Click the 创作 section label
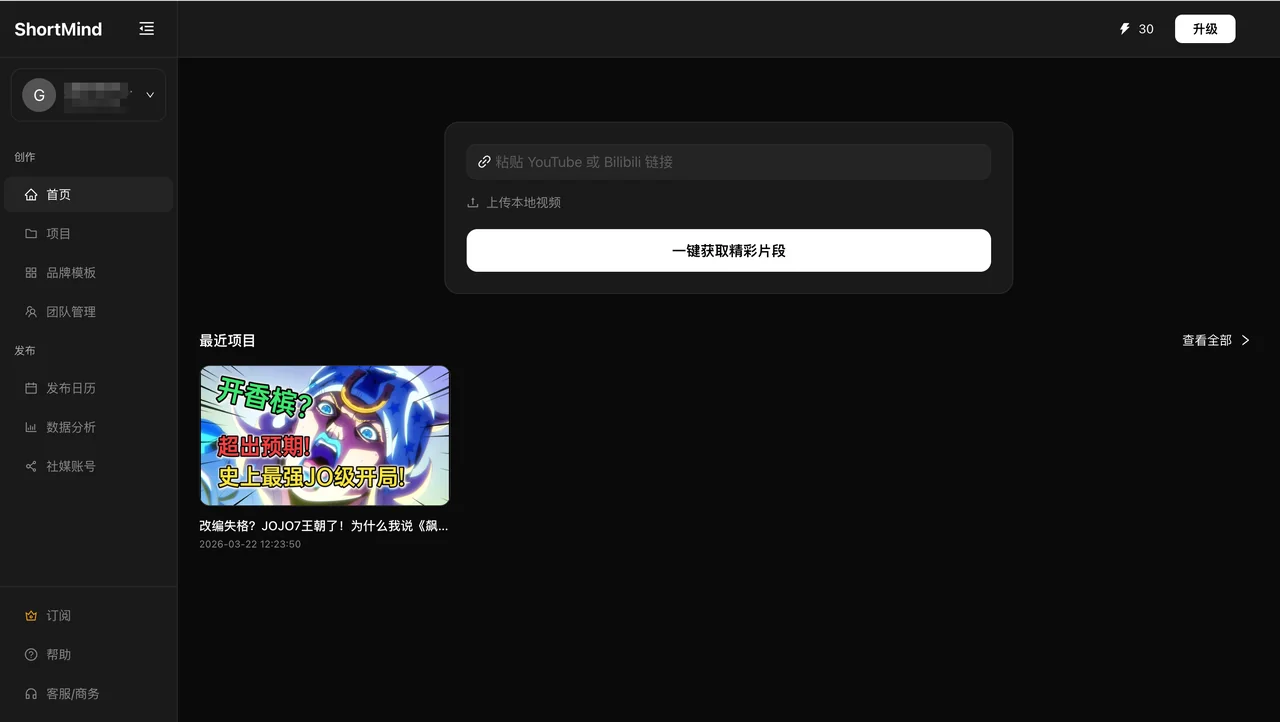Image resolution: width=1280 pixels, height=722 pixels. coord(25,157)
